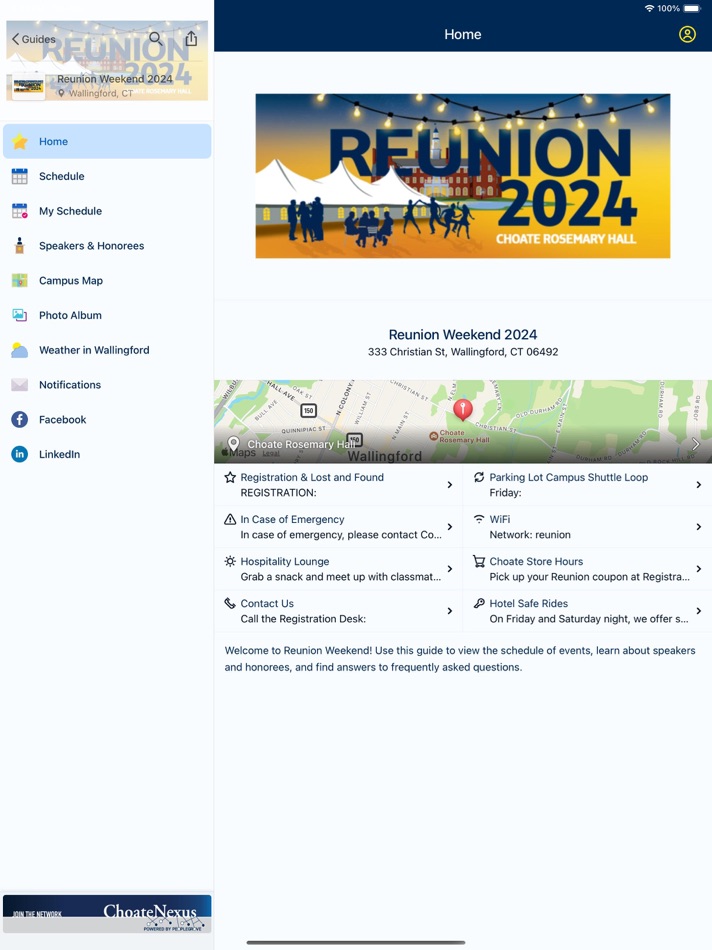Tap the "Network: reunion" text
This screenshot has width=712, height=950.
click(x=530, y=535)
